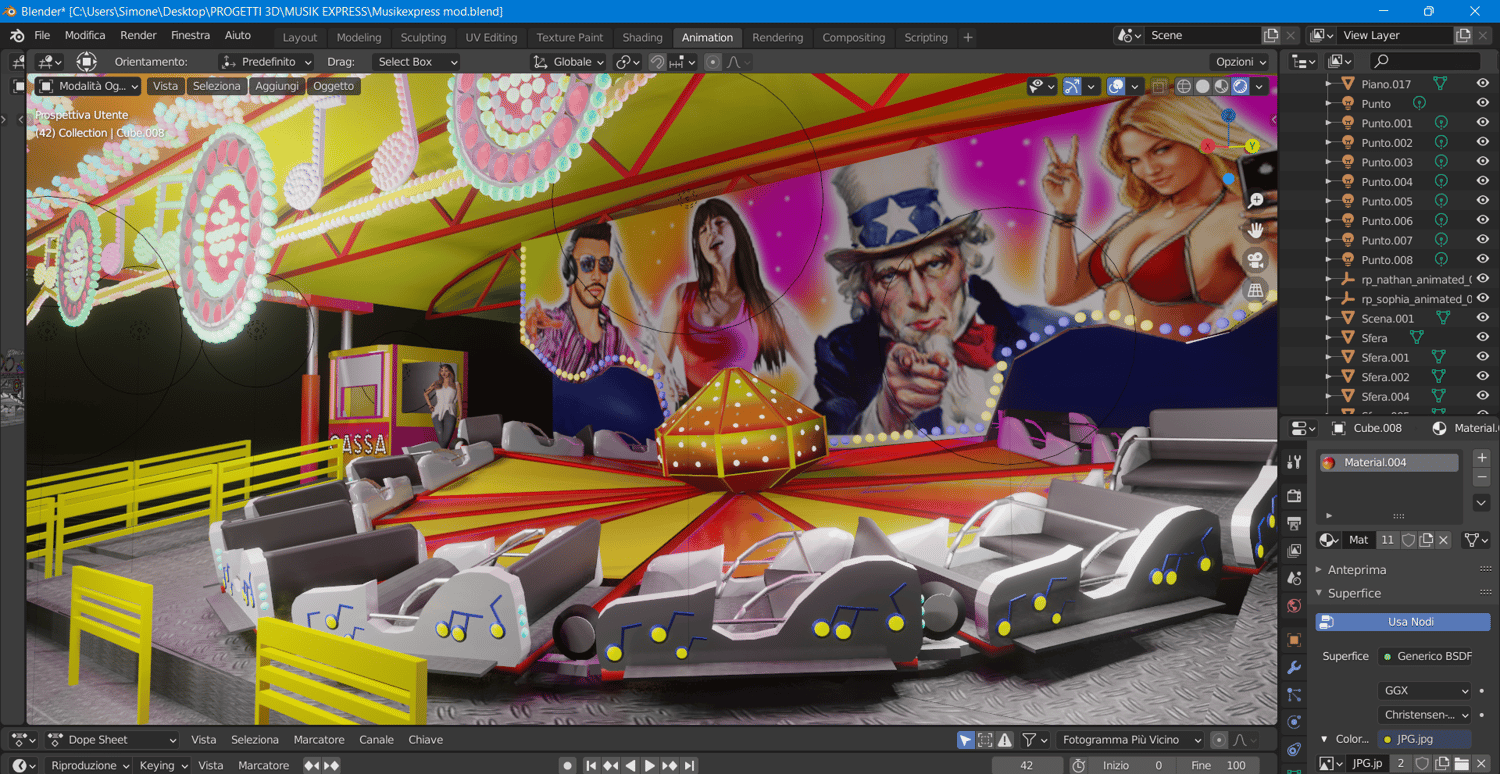
Task: Click the pan hand gizmo in viewport
Action: (x=1256, y=230)
